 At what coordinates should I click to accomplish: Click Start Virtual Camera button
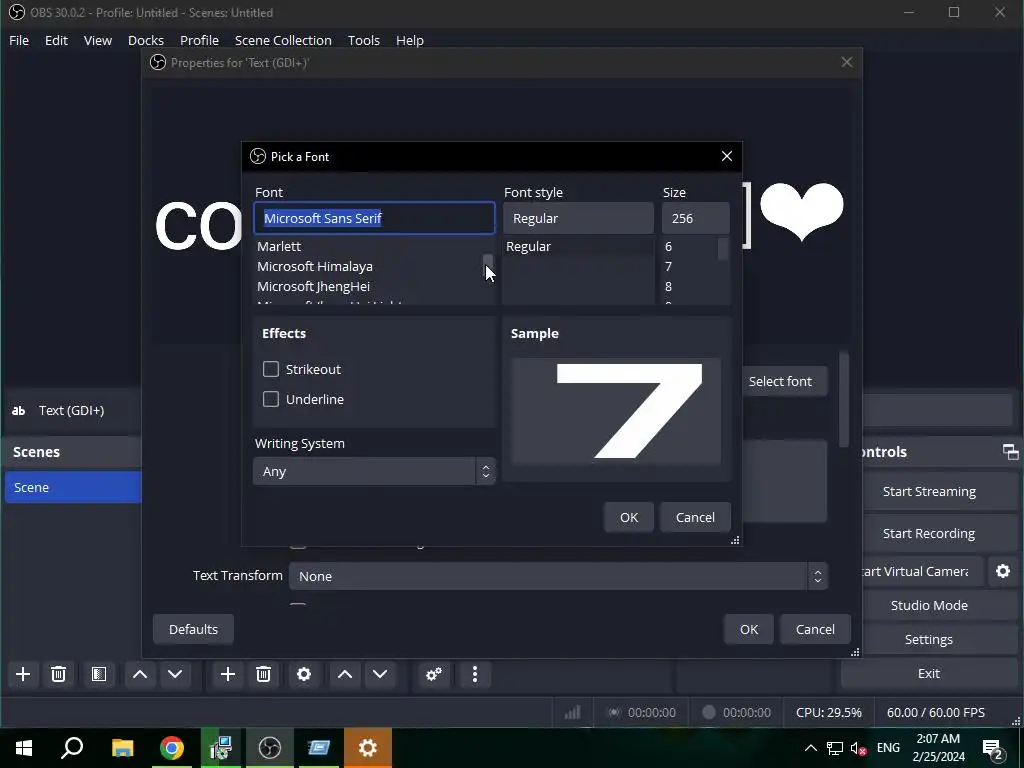coord(921,571)
